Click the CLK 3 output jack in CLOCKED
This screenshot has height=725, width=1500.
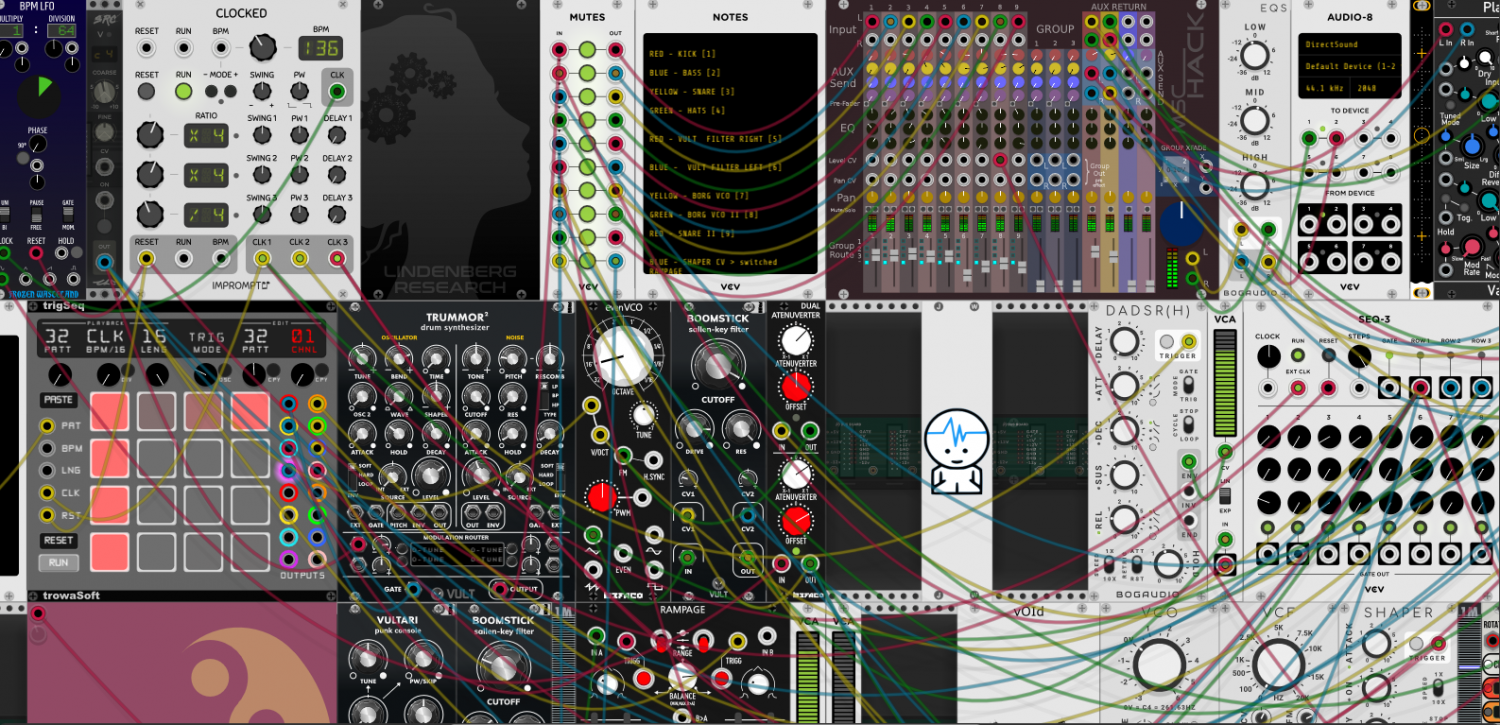337,259
